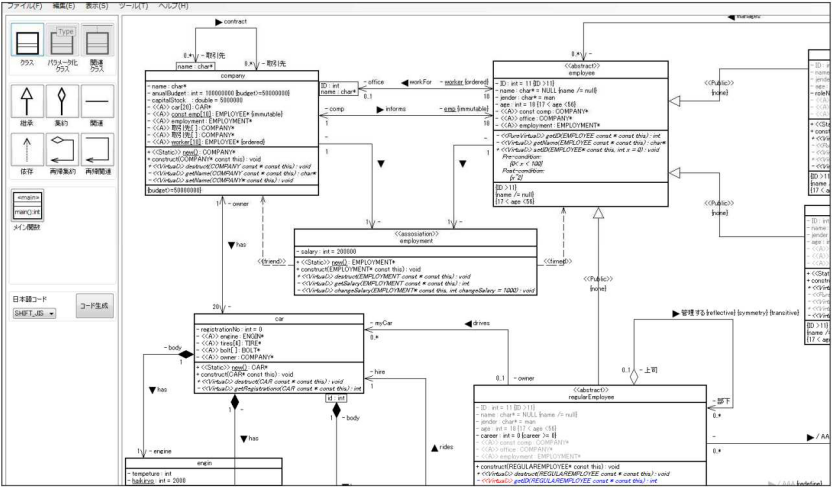Screen dimensions: 832x488
Task: Click the 'tempeture : int' attribute in engin
Action: (152, 474)
